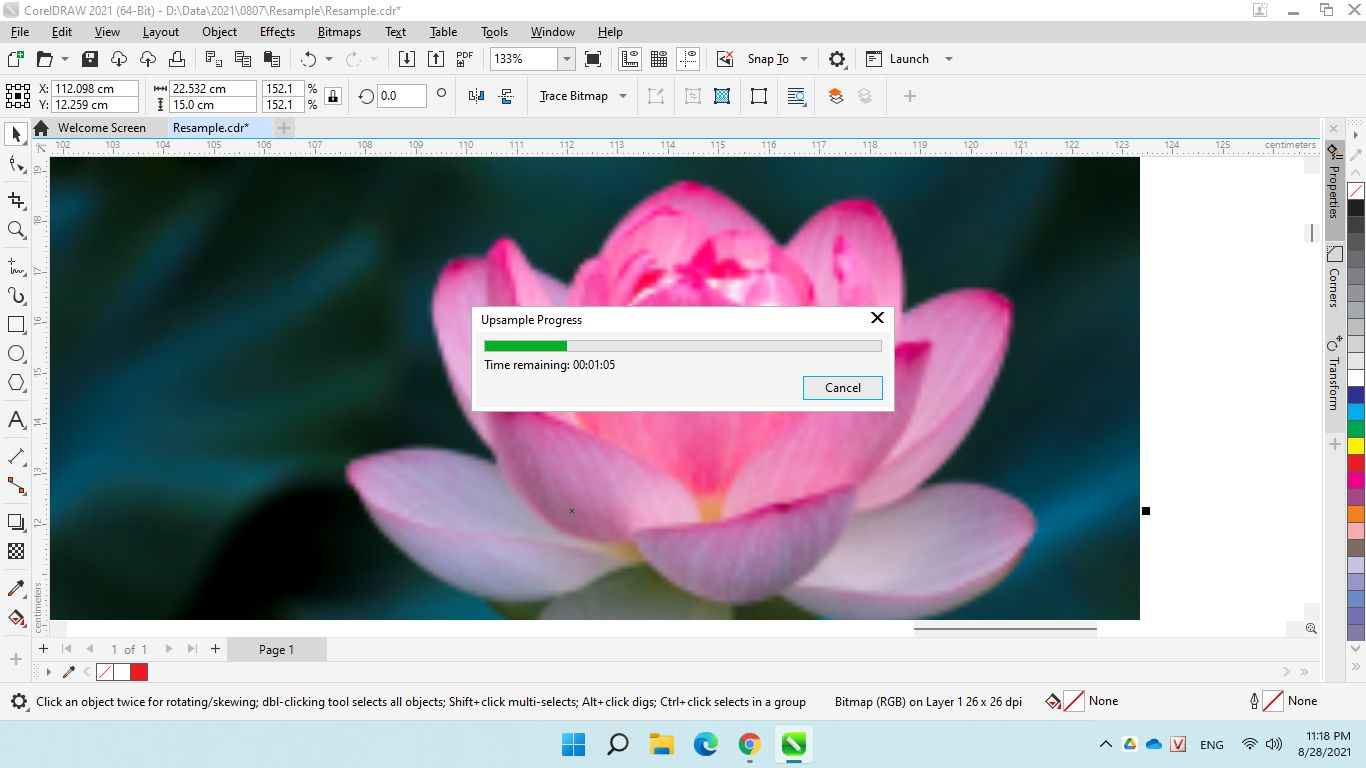Image resolution: width=1366 pixels, height=768 pixels.
Task: Toggle show rulers button
Action: coord(630,59)
